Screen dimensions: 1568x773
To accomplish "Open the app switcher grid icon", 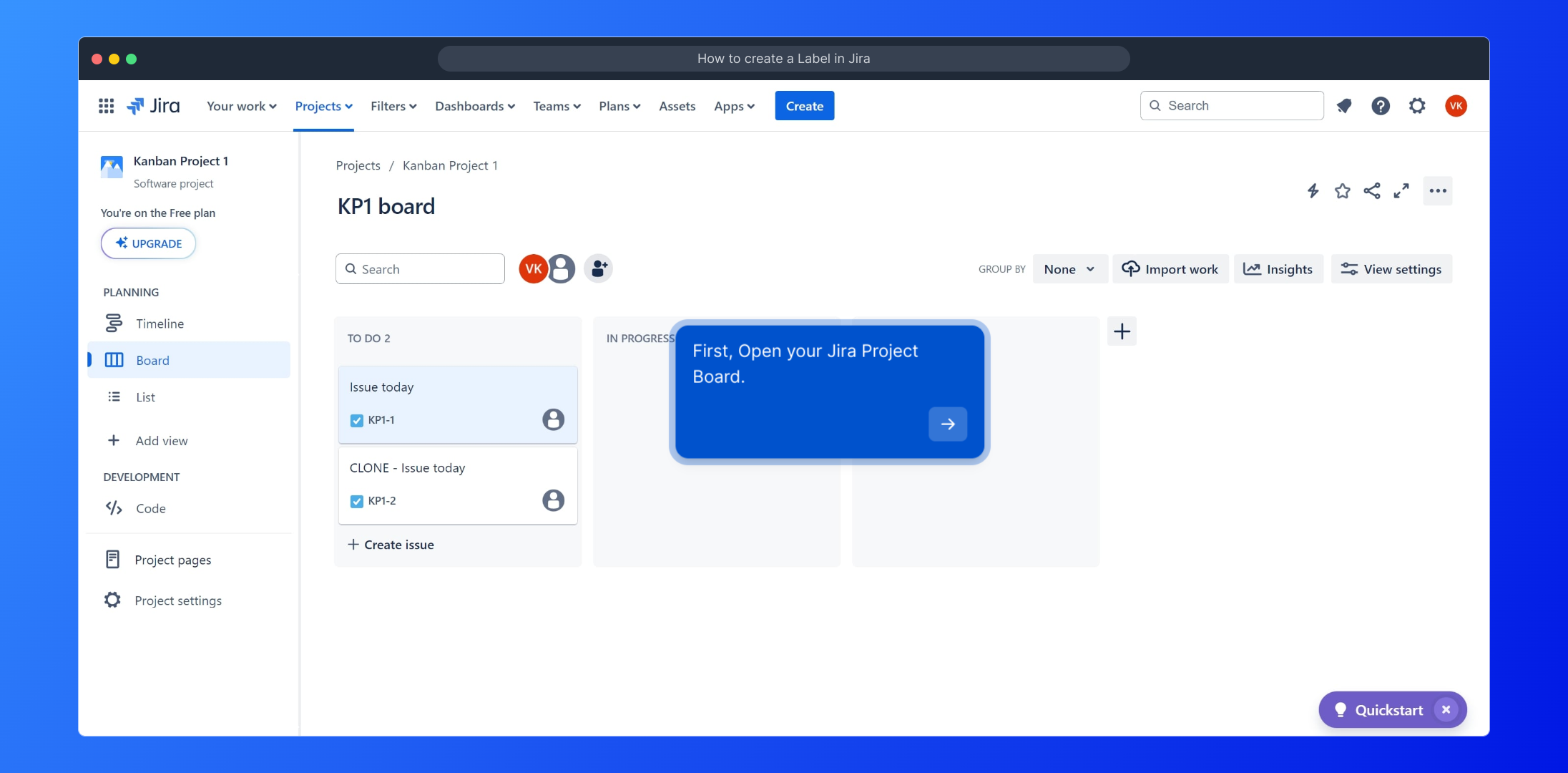I will (106, 106).
